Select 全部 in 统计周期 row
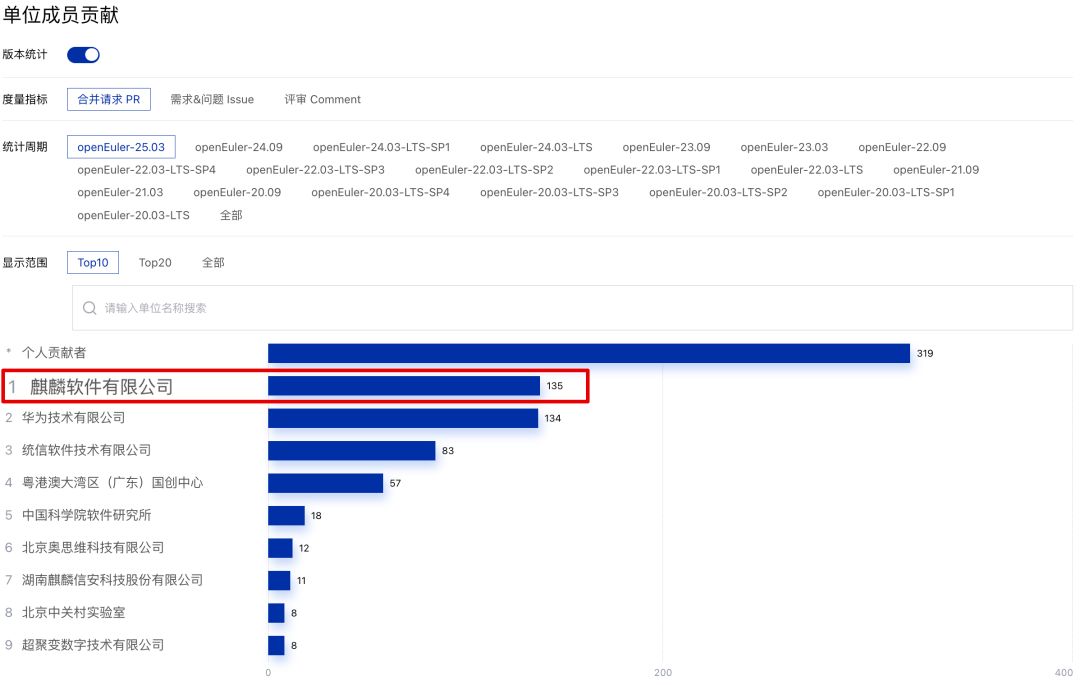This screenshot has height=685, width=1080. [x=231, y=215]
